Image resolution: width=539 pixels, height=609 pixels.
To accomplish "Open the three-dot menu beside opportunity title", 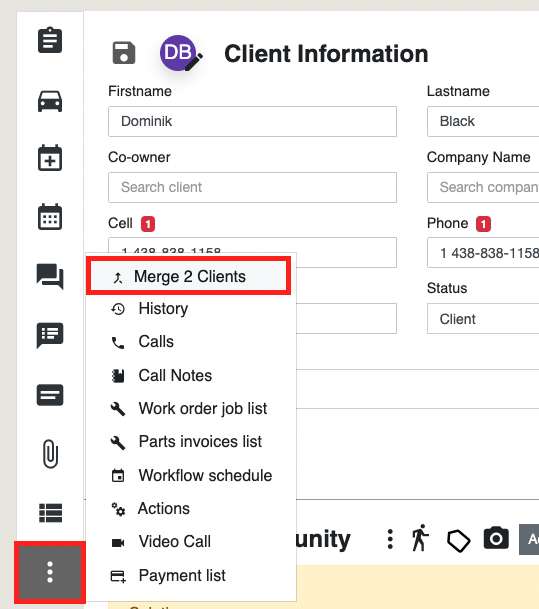I will point(390,539).
